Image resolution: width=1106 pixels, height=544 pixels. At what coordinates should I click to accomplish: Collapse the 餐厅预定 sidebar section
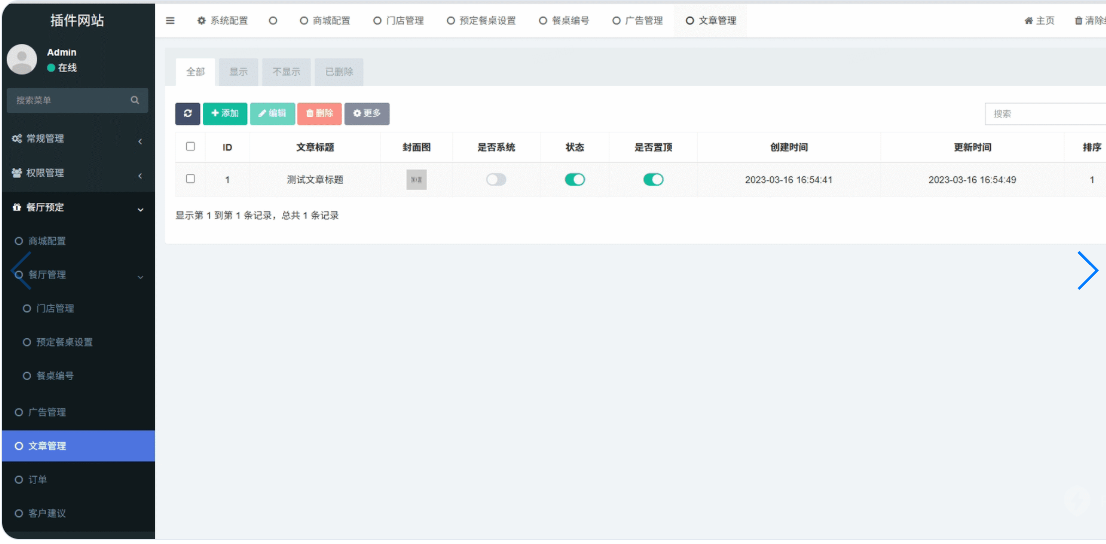77,208
